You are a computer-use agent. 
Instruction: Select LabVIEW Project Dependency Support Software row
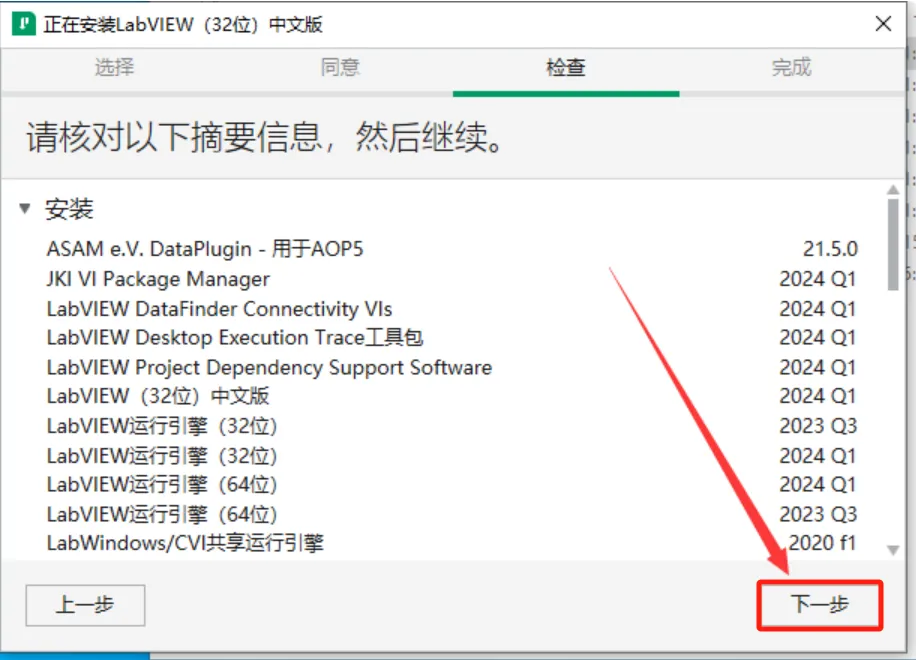[451, 367]
